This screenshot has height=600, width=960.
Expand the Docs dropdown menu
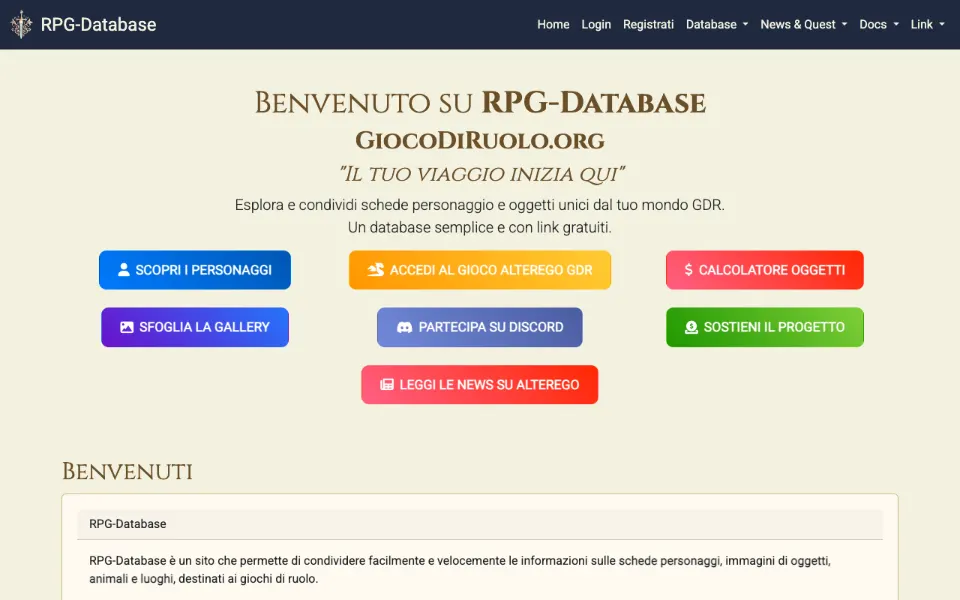tap(879, 24)
